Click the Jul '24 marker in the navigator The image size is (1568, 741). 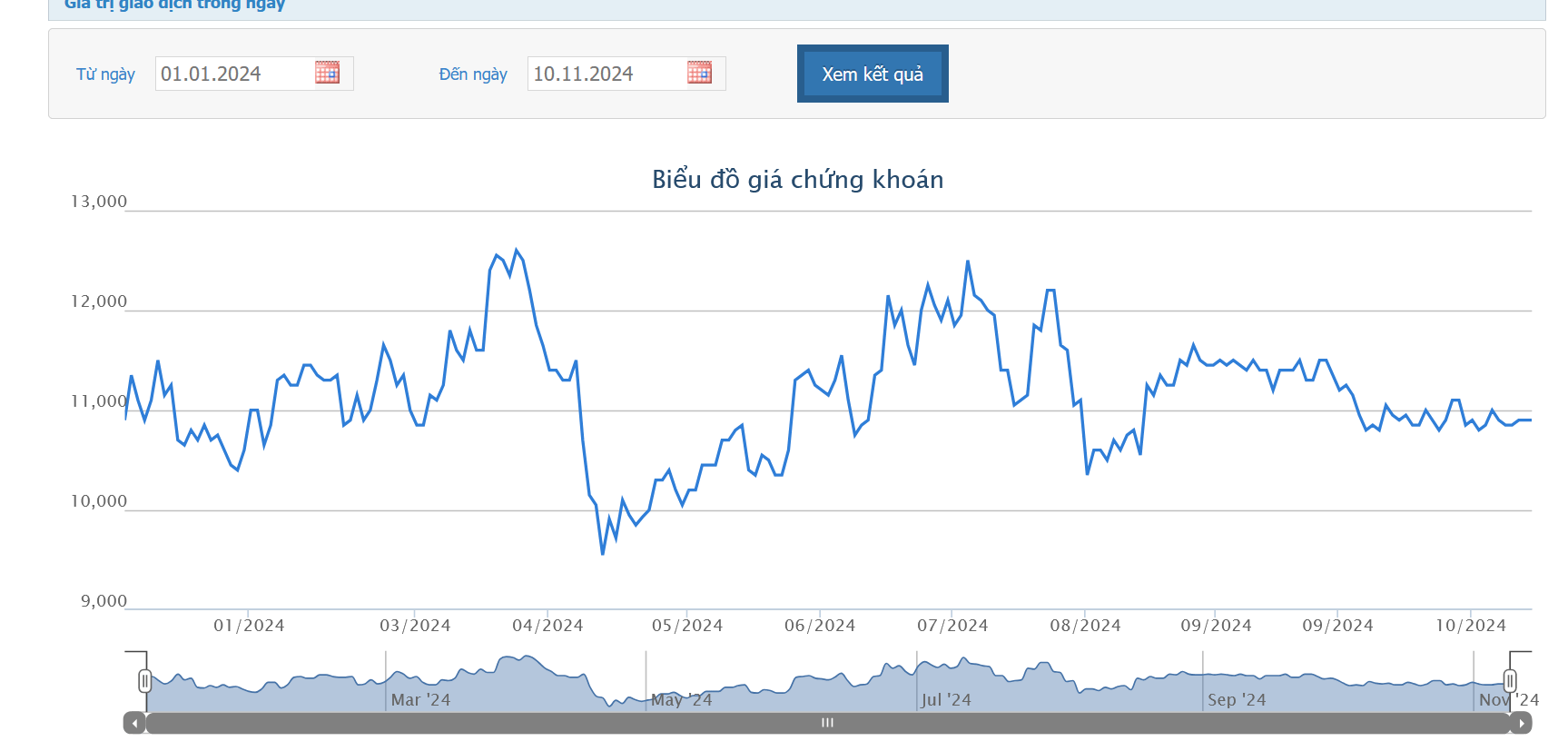point(946,700)
